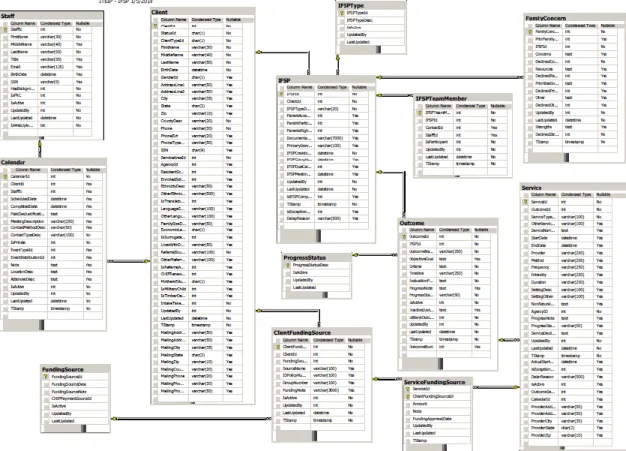Click the Calendar table title bar

[53, 162]
